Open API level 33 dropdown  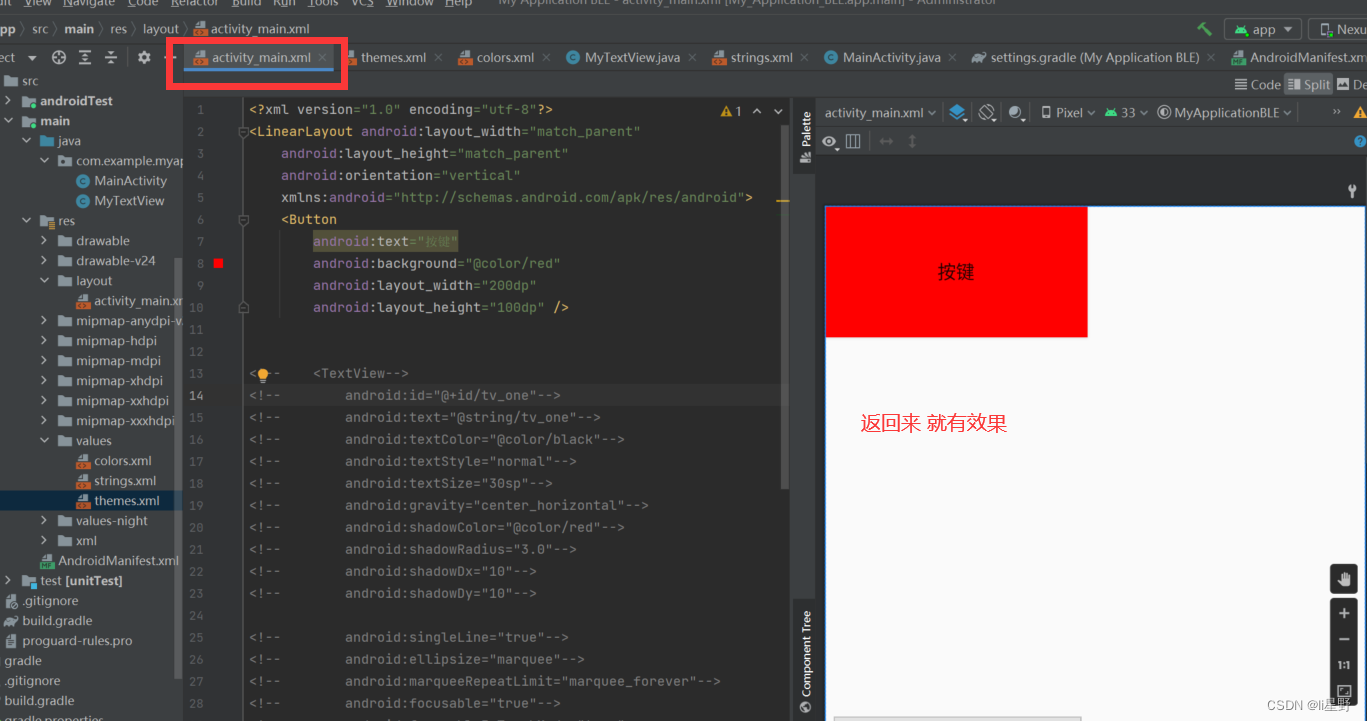1127,113
